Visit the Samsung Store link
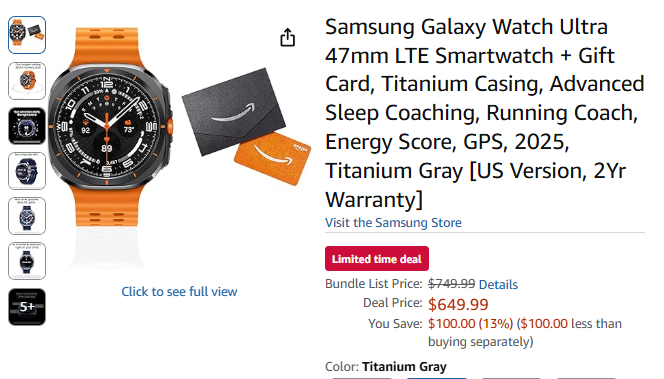The width and height of the screenshot is (664, 379). [393, 223]
